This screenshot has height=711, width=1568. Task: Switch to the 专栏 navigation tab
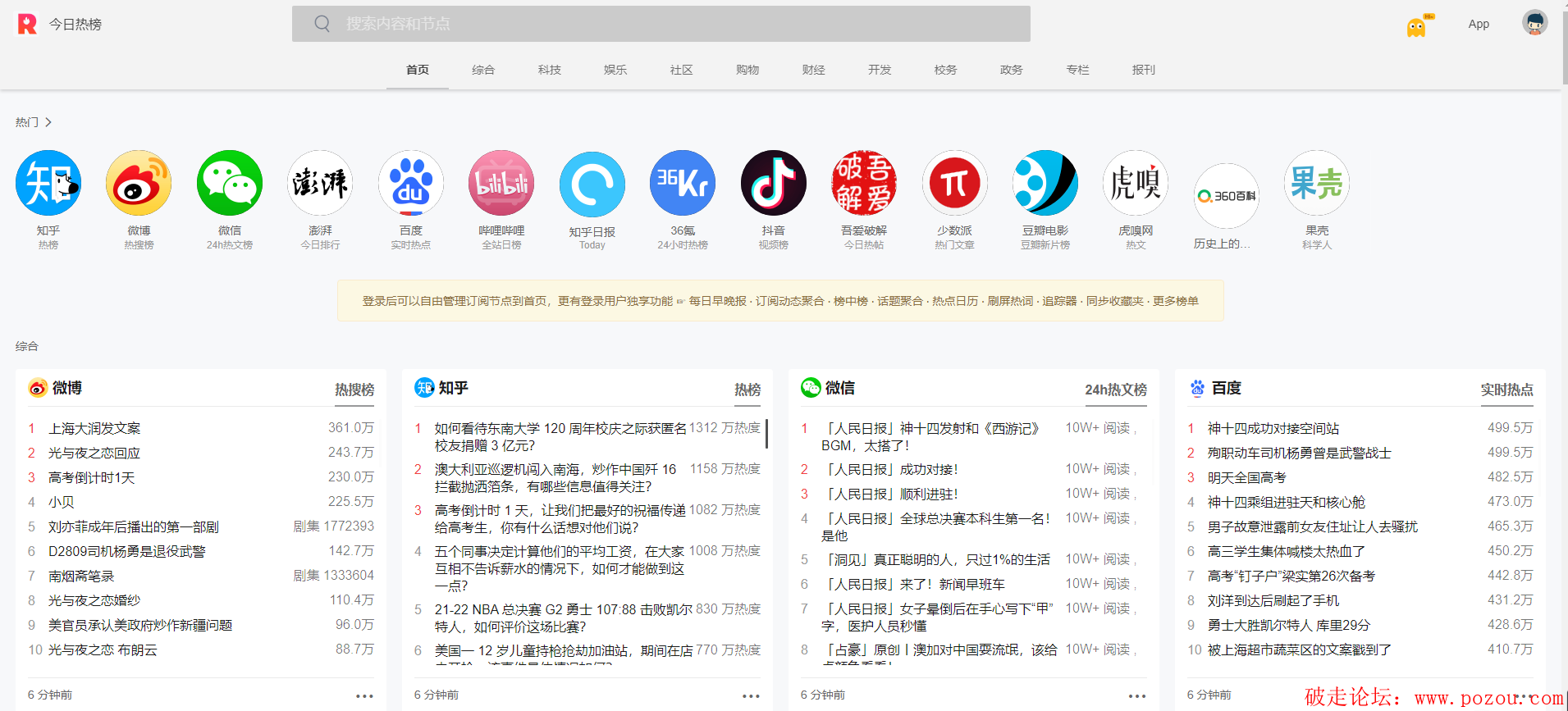coord(1078,70)
